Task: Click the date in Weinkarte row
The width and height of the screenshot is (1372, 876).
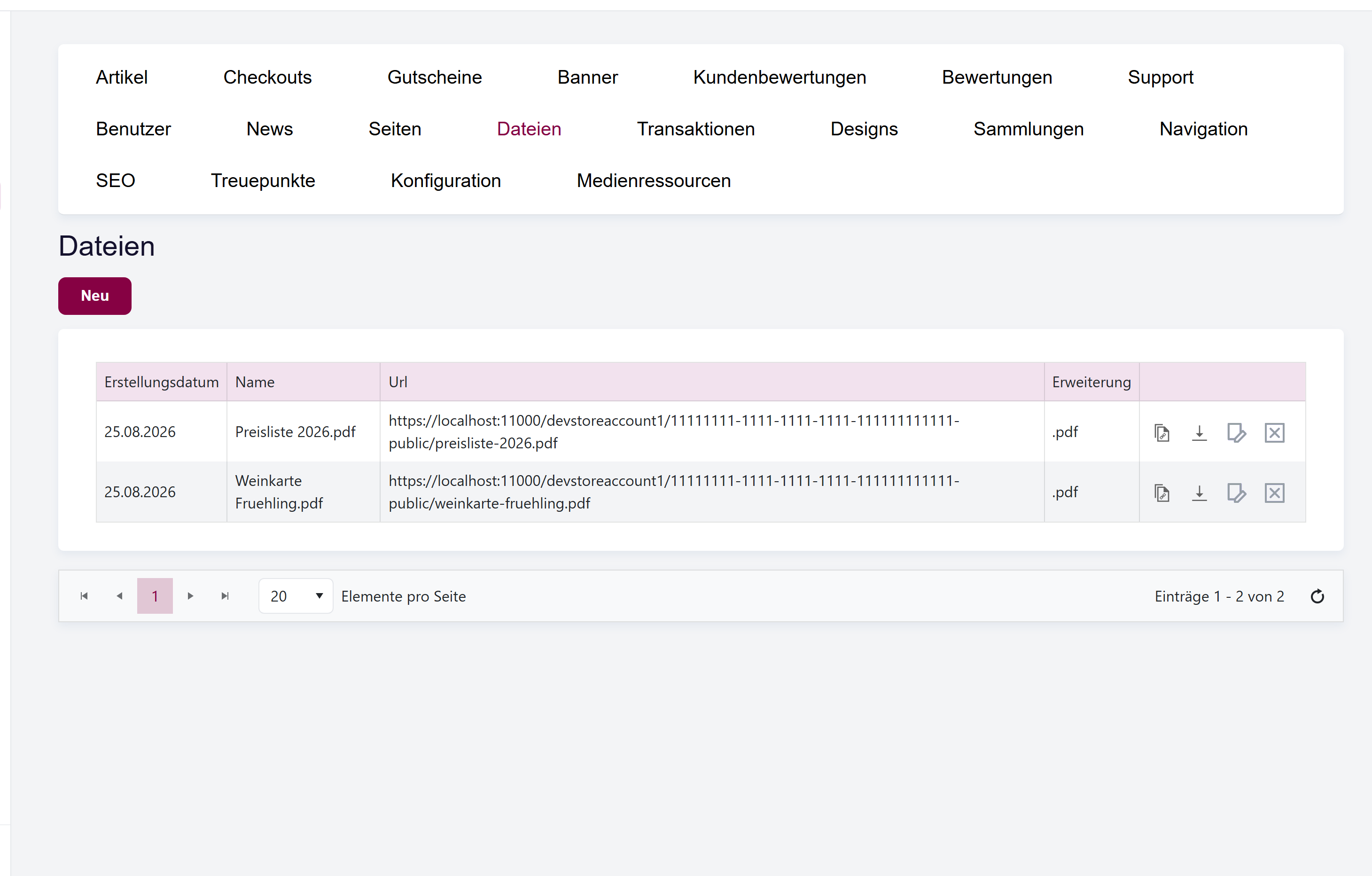Action: (x=140, y=492)
